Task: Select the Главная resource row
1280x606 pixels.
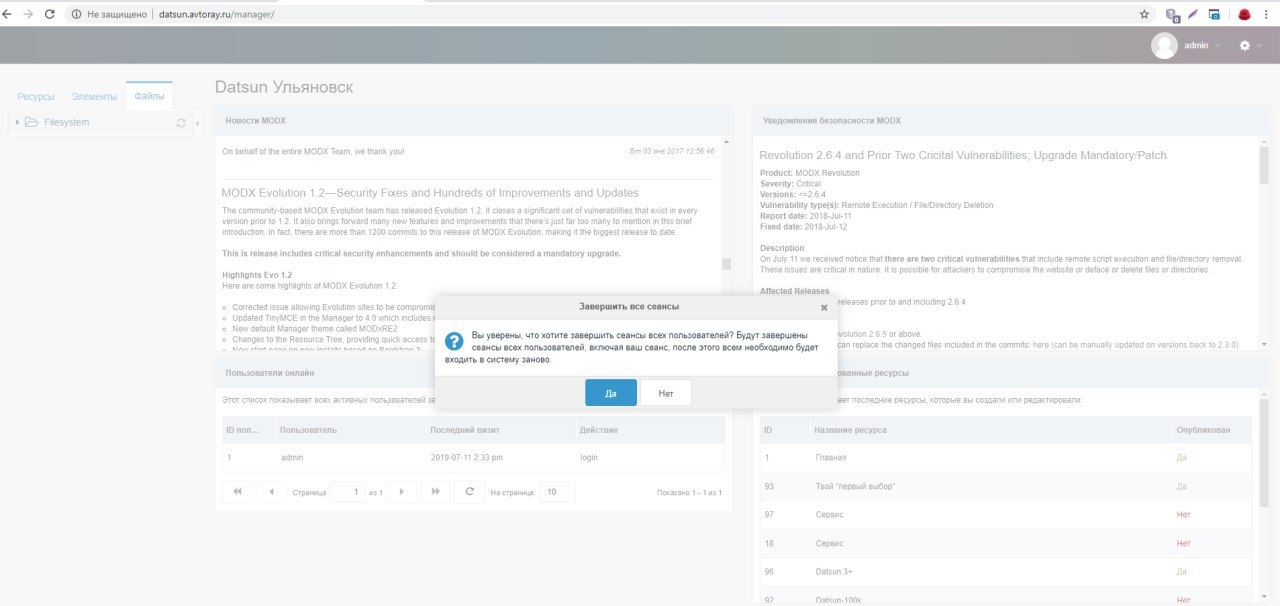Action: (x=1005, y=457)
